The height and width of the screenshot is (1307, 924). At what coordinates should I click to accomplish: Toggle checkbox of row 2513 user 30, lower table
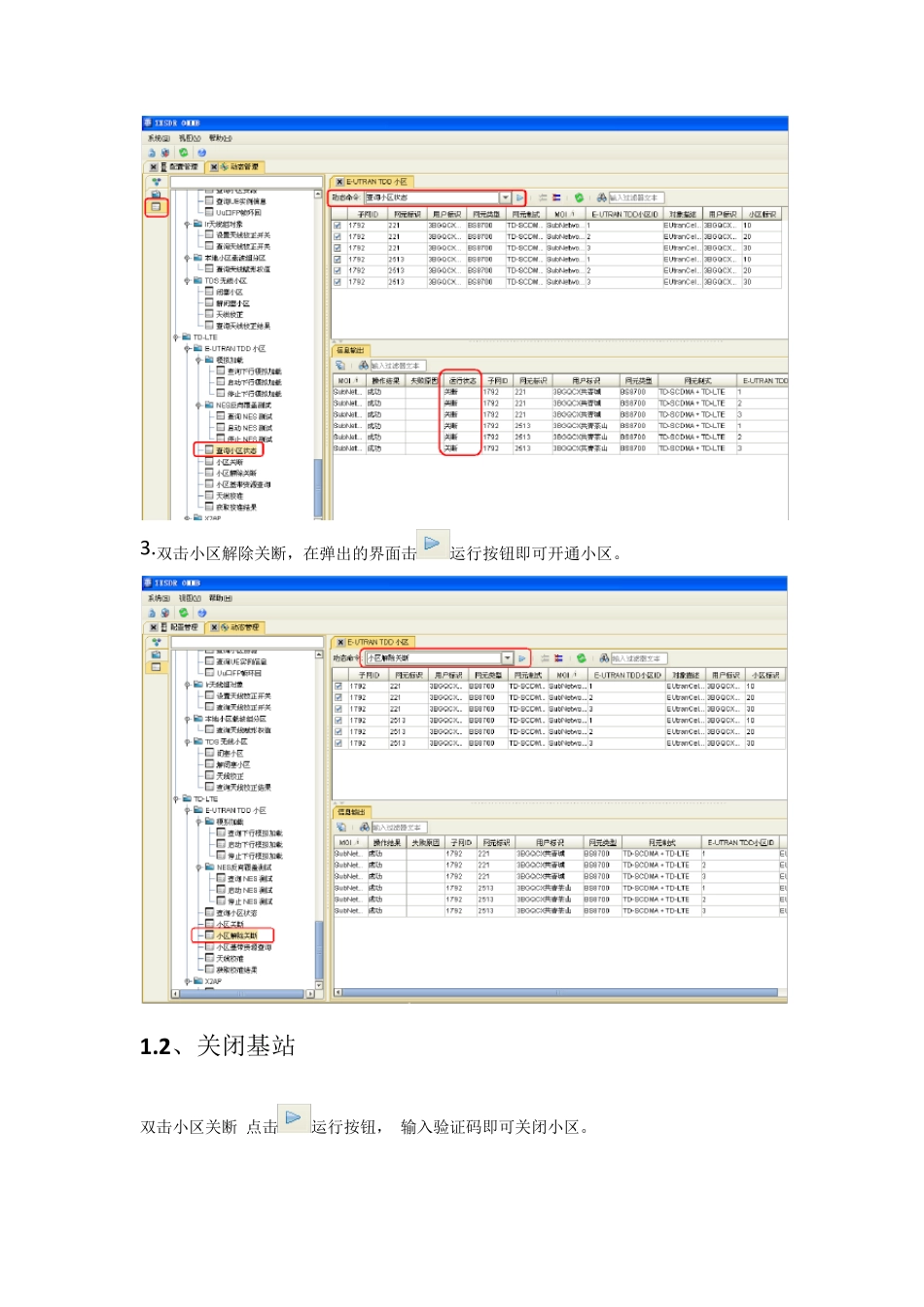[x=338, y=743]
